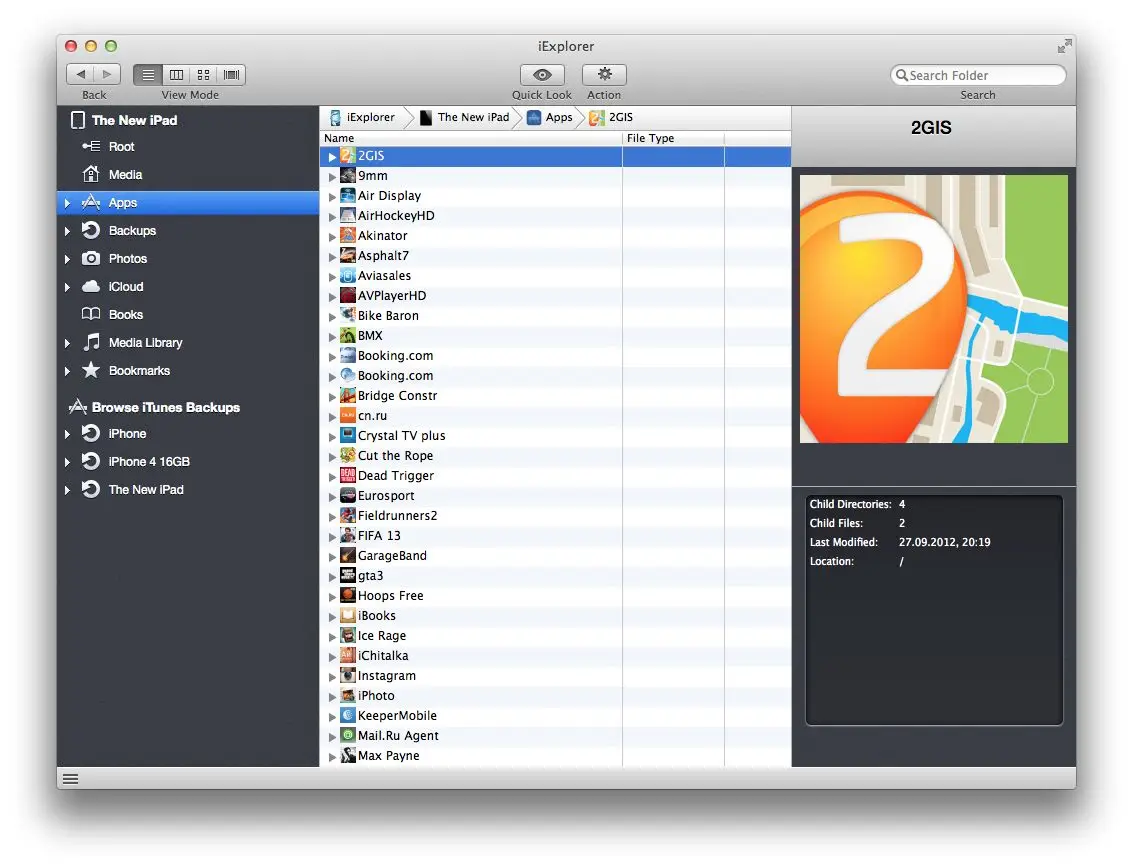Toggle full screen arrows in title bar
Viewport: 1133px width, 868px height.
click(x=1064, y=46)
